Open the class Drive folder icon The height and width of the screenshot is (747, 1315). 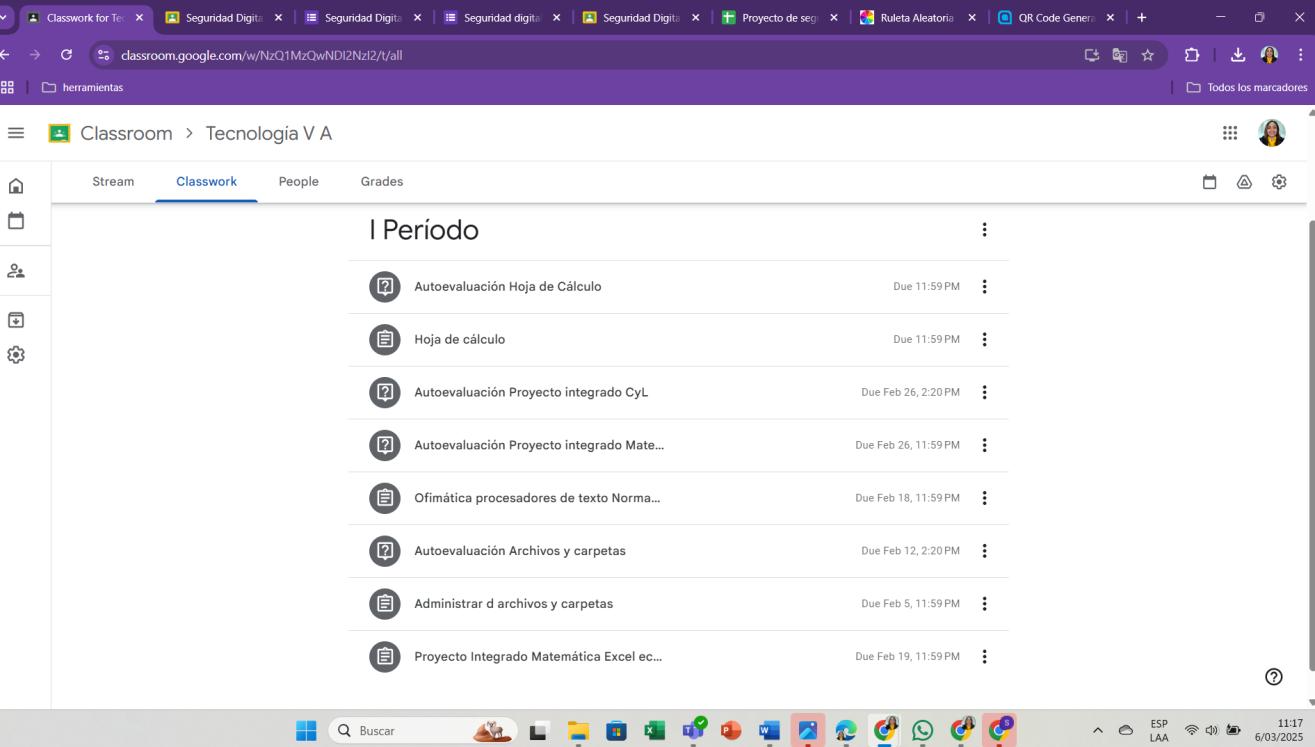pyautogui.click(x=1244, y=182)
